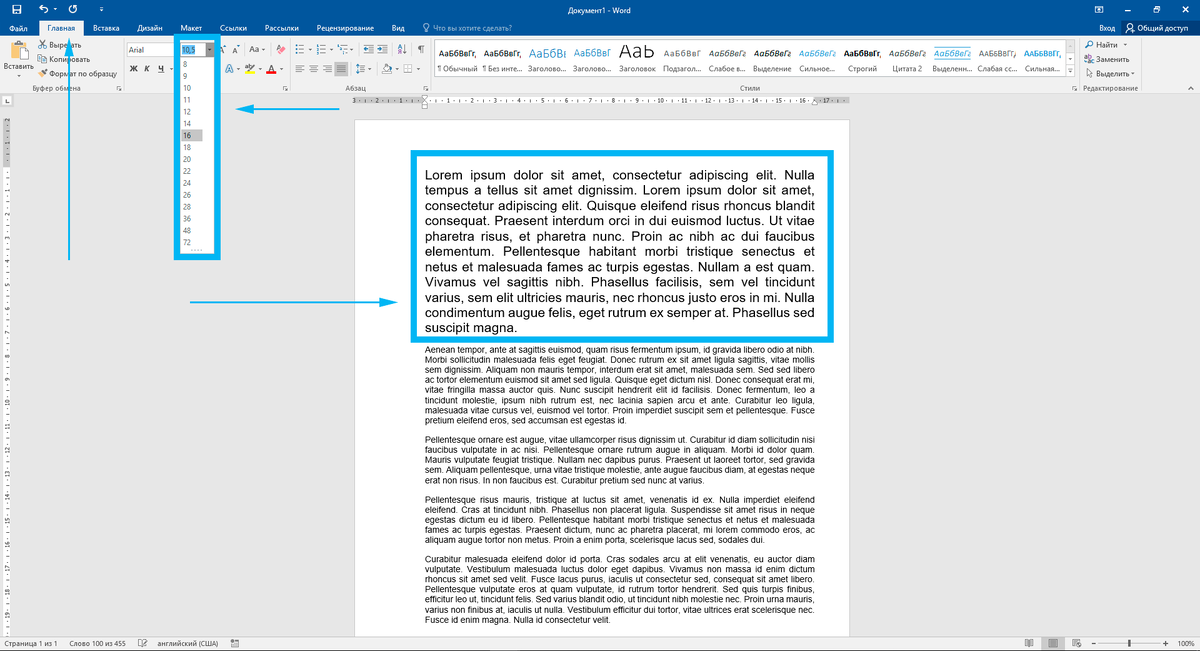Screen dimensions: 1200x651
Task: Open the Вставка tab
Action: tap(106, 28)
